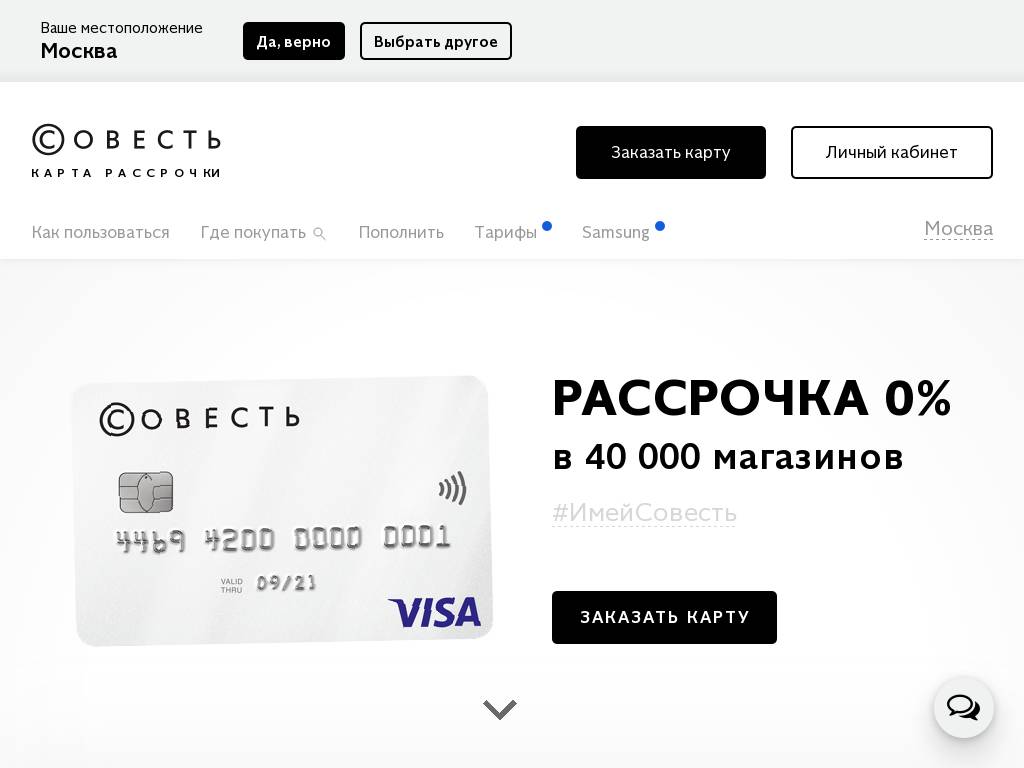Open the chat support bubble icon
The image size is (1024, 768).
[963, 708]
